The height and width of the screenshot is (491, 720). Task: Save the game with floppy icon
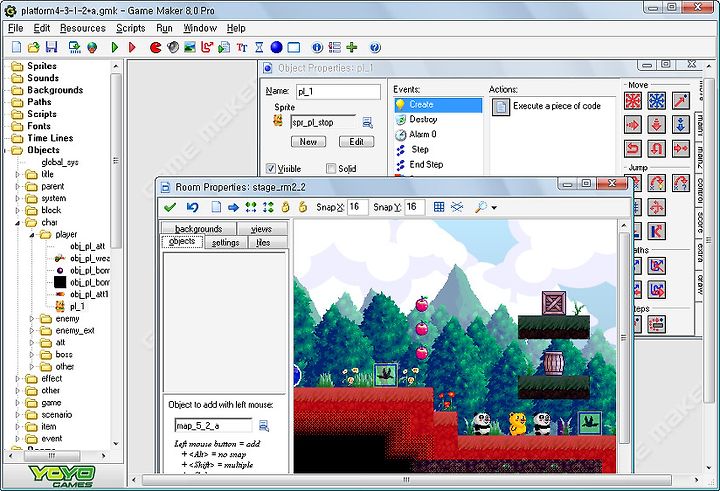pyautogui.click(x=51, y=47)
